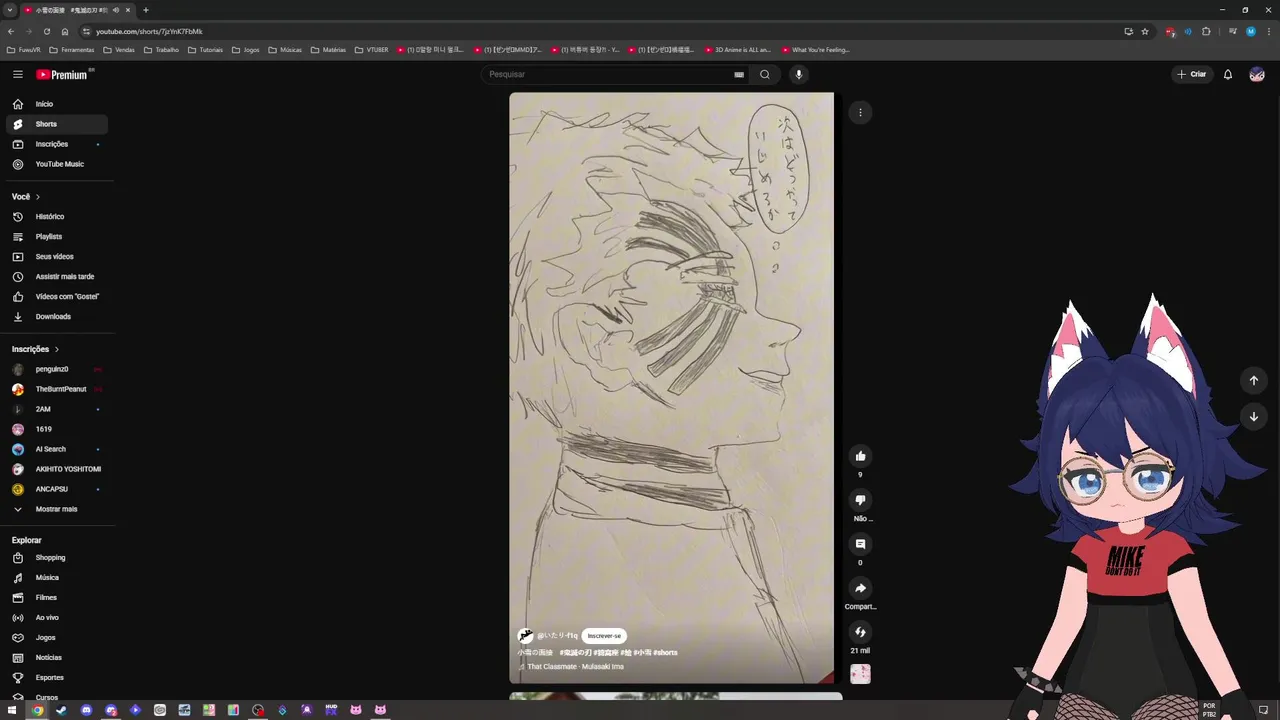Go to next Short with down arrow
The width and height of the screenshot is (1280, 720).
click(x=1253, y=416)
